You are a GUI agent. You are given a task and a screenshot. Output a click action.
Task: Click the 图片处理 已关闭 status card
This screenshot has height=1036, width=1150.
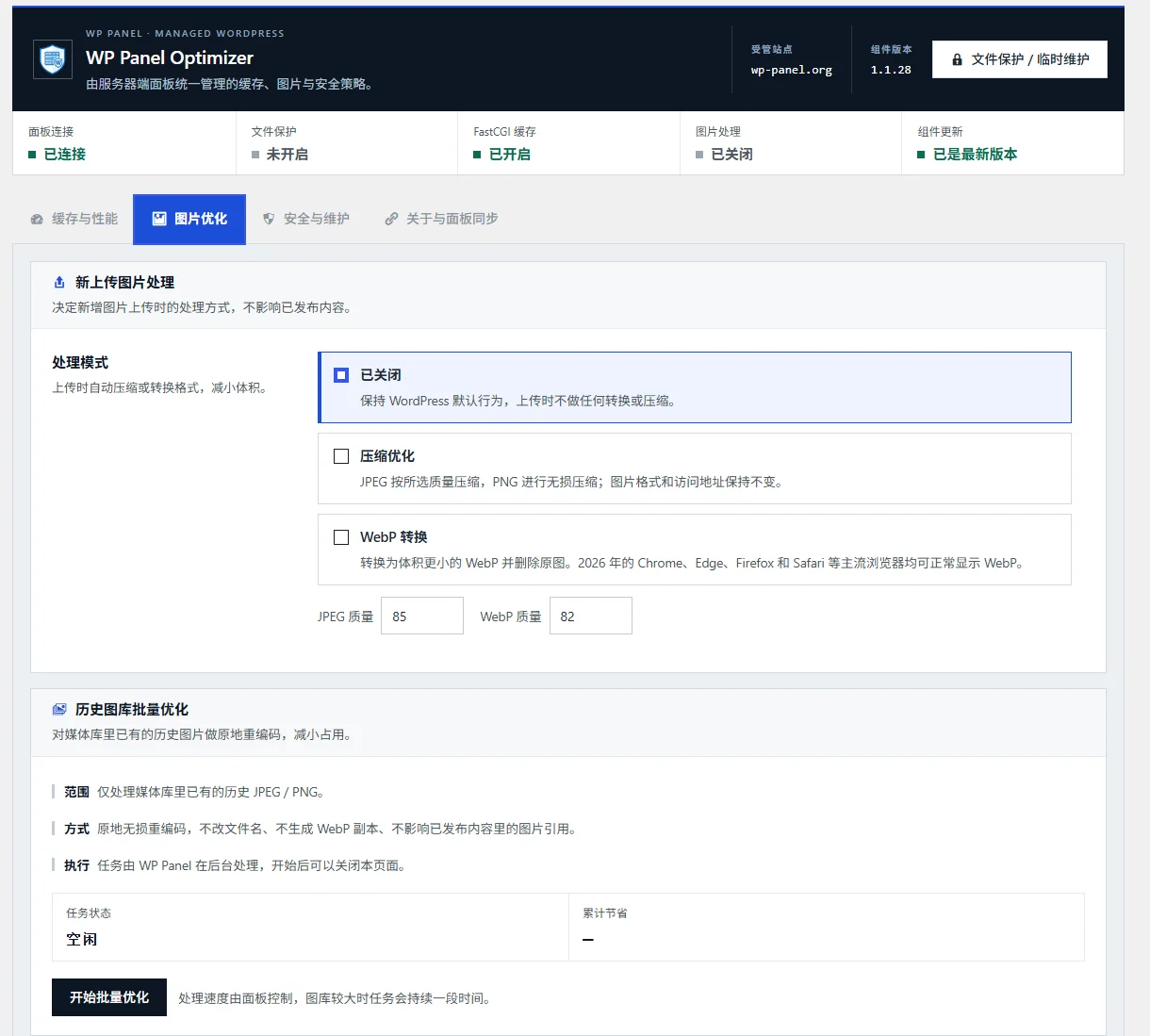pyautogui.click(x=791, y=143)
